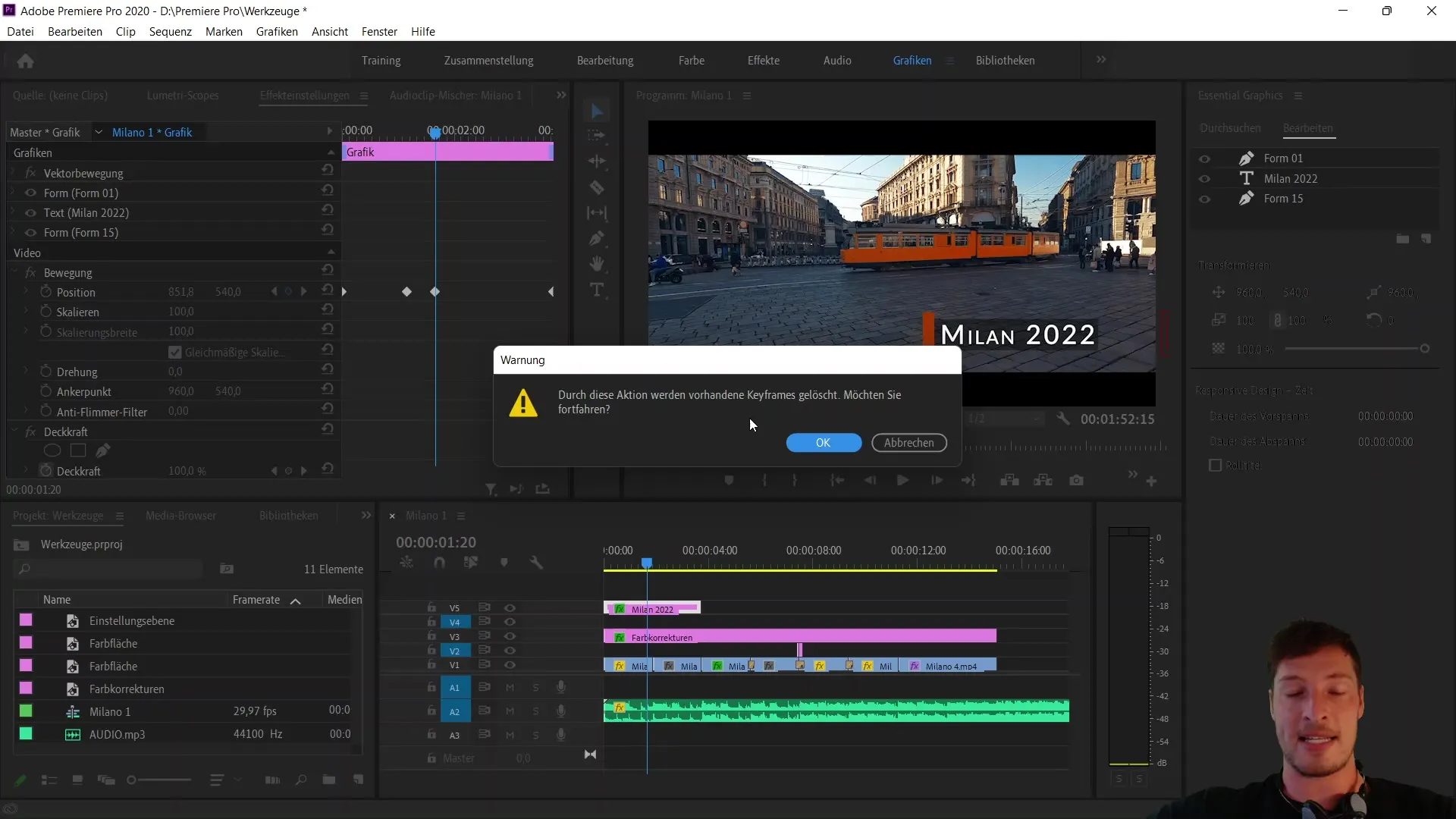This screenshot has height=819, width=1456.
Task: Select the Track Select Forward tool
Action: [597, 136]
